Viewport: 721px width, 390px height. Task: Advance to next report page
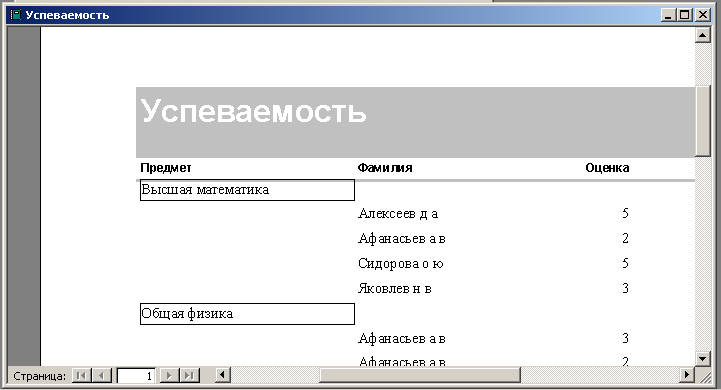coord(169,376)
